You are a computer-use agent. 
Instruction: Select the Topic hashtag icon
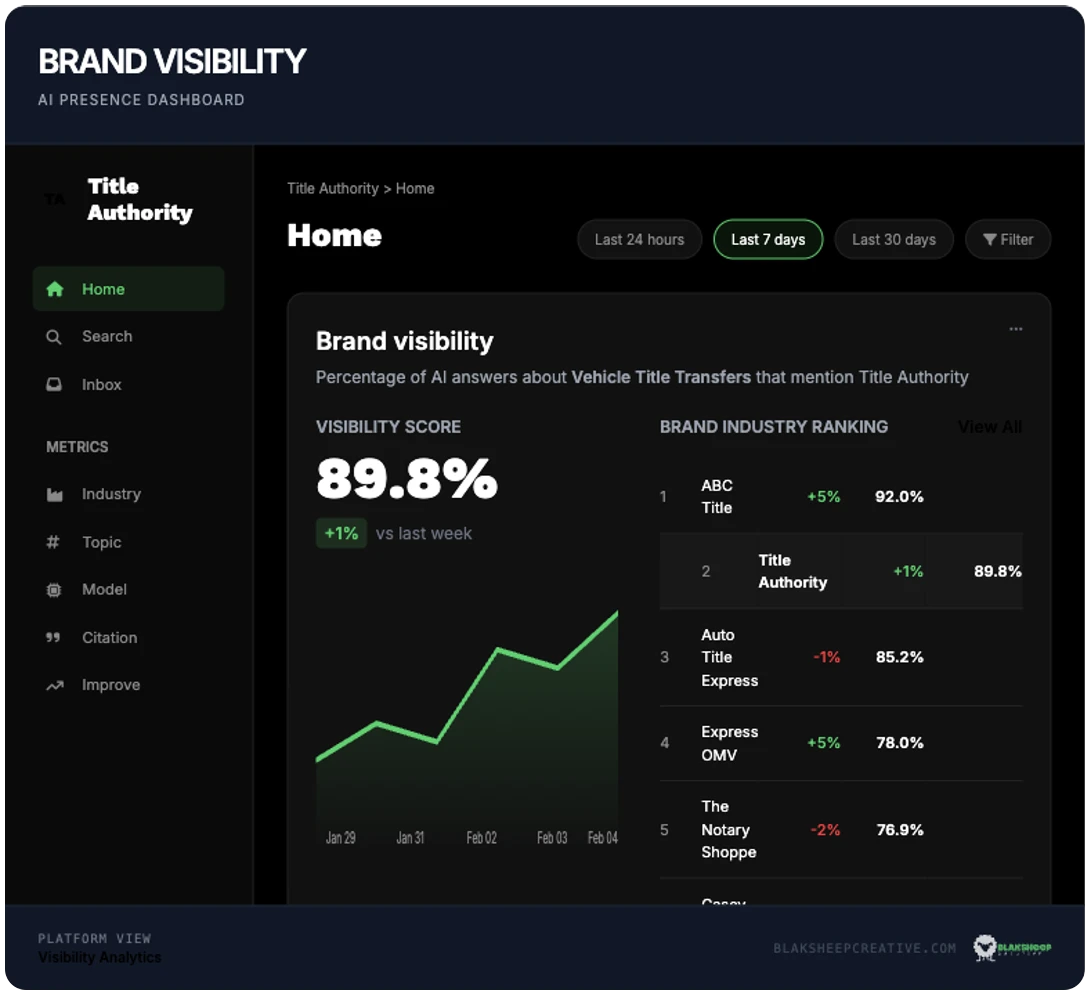(54, 542)
